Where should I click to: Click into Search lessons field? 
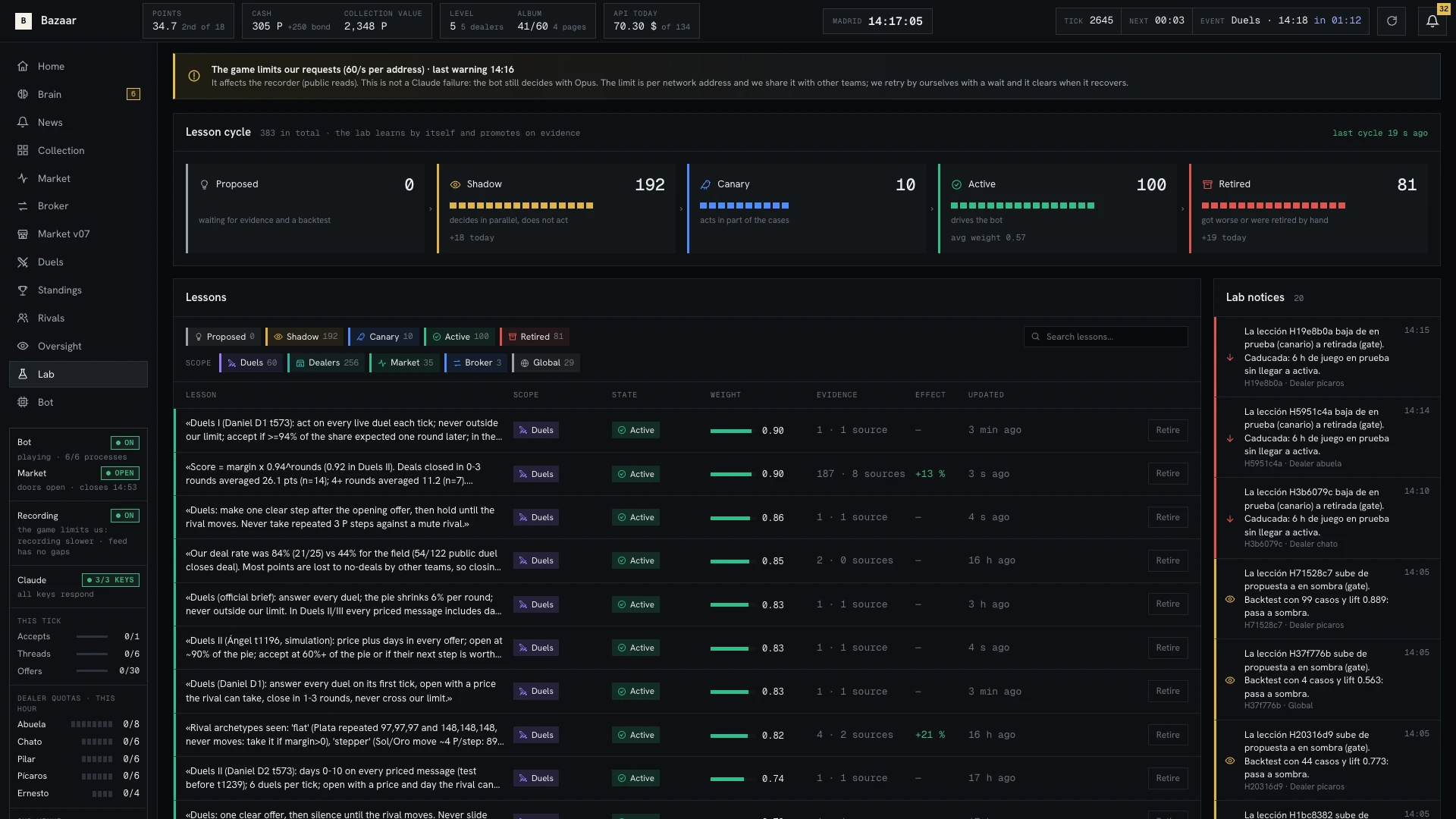pyautogui.click(x=1106, y=337)
